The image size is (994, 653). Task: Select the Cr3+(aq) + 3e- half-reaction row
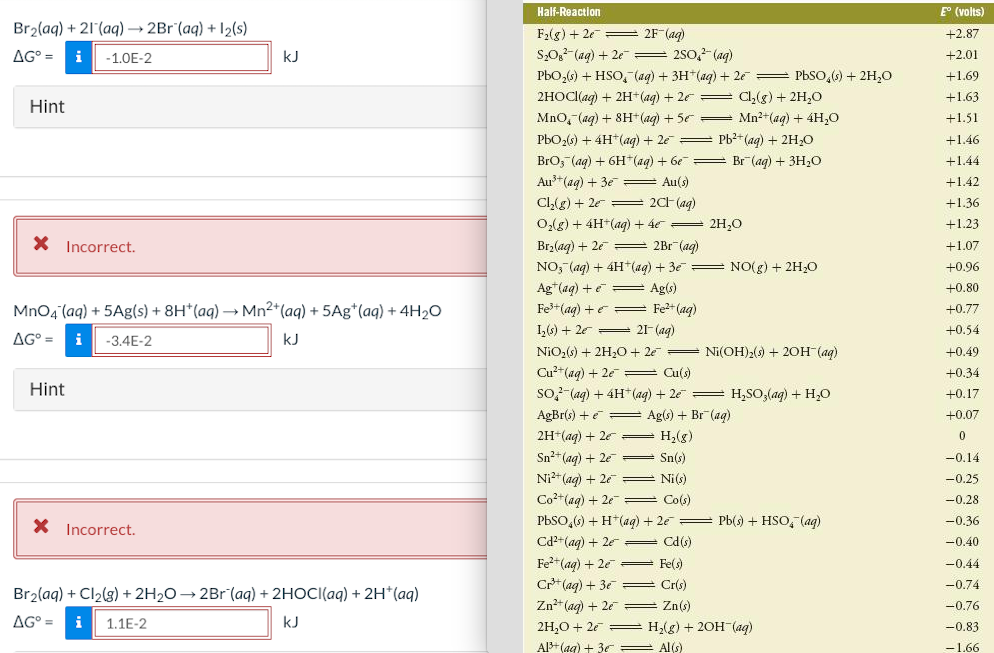(758, 585)
